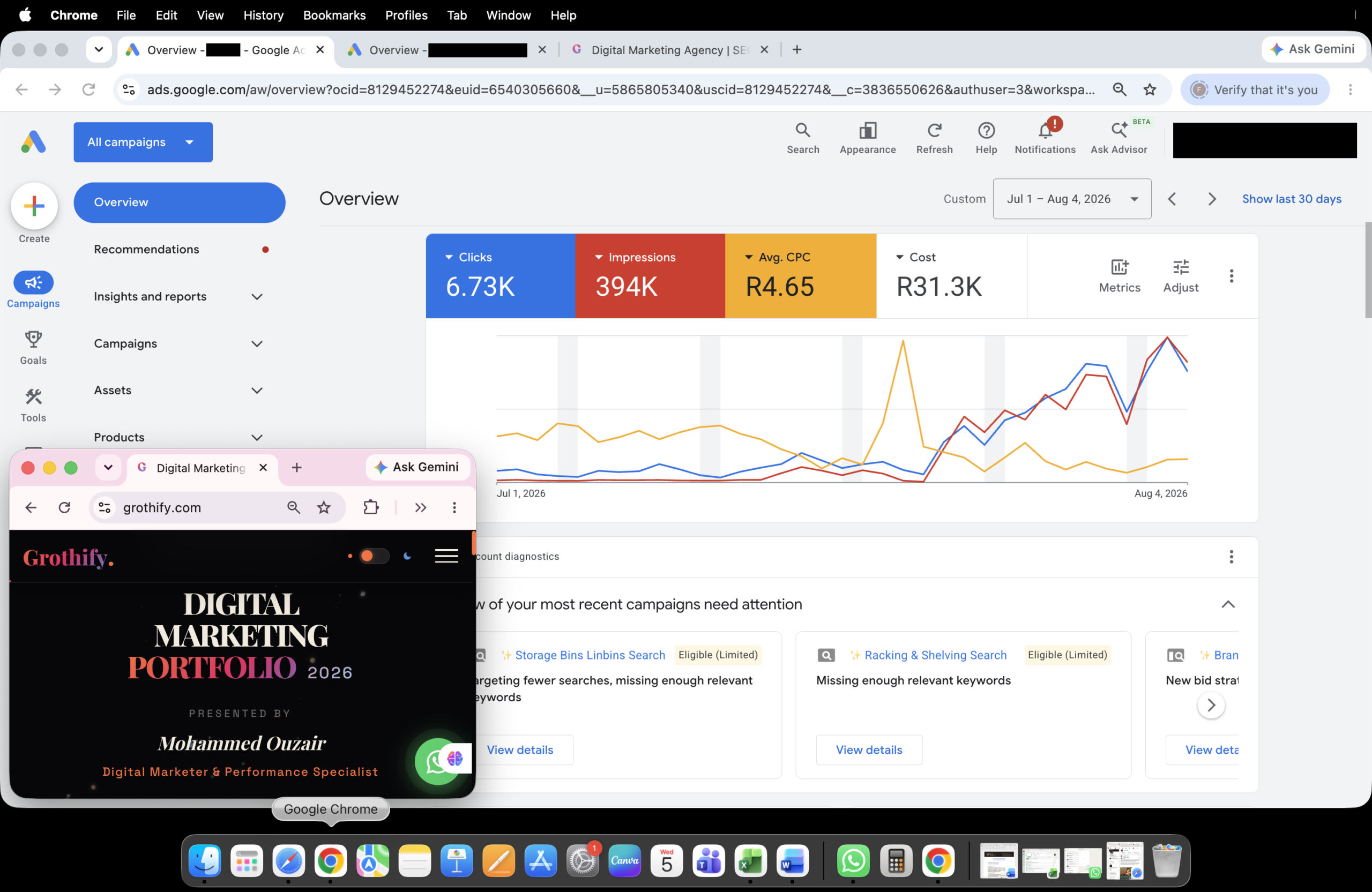Open the Search tool in Google Ads header
The image size is (1372, 892).
coord(802,138)
